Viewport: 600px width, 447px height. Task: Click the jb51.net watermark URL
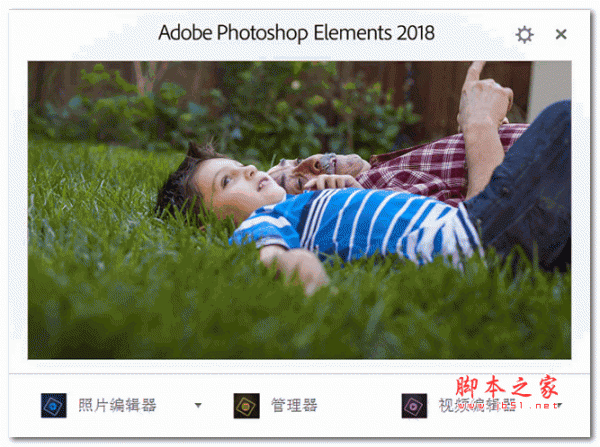click(526, 406)
